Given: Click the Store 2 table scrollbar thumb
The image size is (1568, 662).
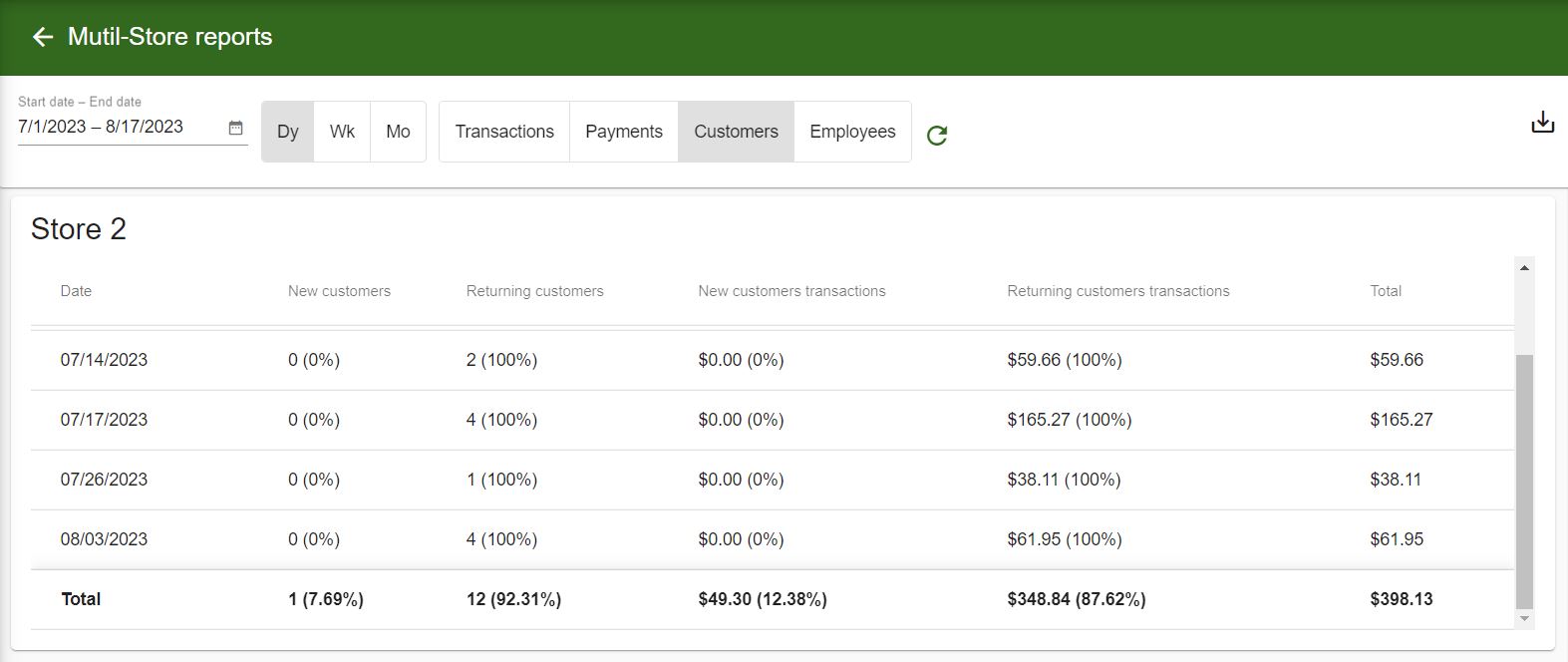Looking at the screenshot, I should [x=1524, y=481].
